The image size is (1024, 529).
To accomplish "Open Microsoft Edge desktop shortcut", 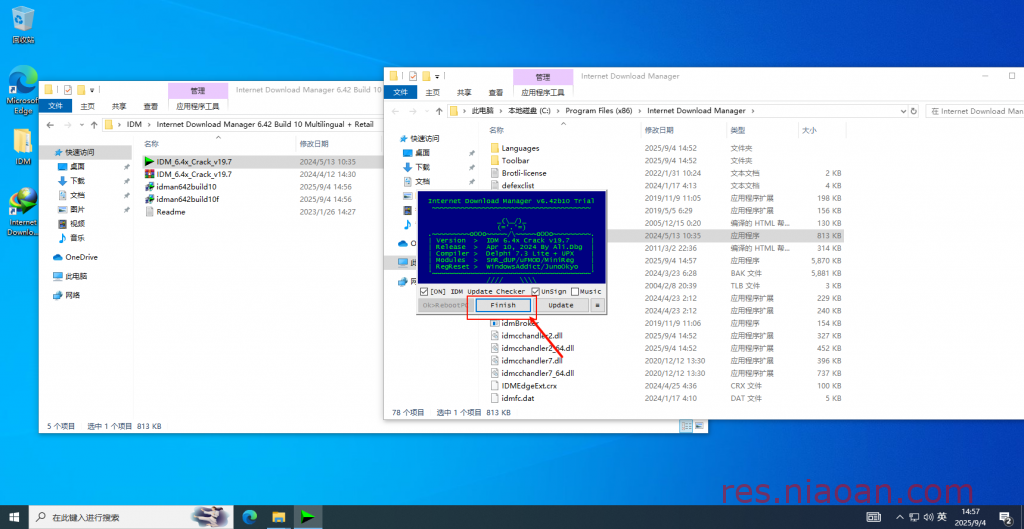I will 23,89.
